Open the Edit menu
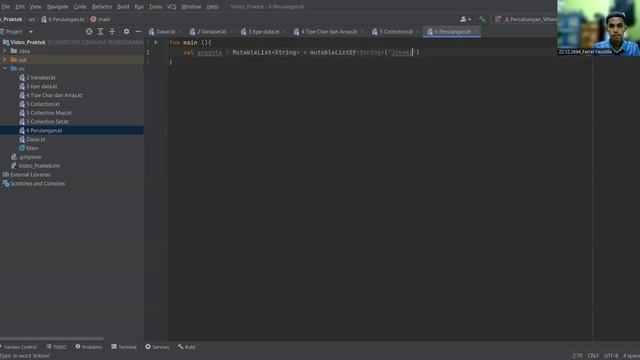The width and height of the screenshot is (640, 360). coord(20,7)
